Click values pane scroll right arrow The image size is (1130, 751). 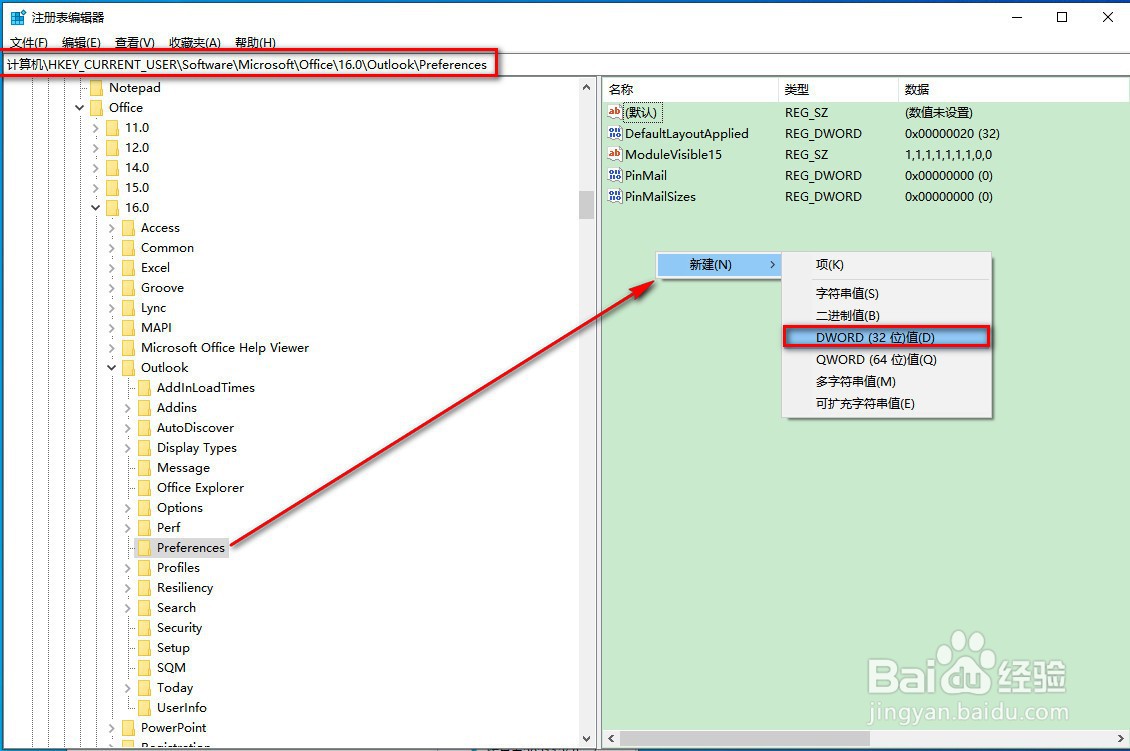click(1121, 739)
